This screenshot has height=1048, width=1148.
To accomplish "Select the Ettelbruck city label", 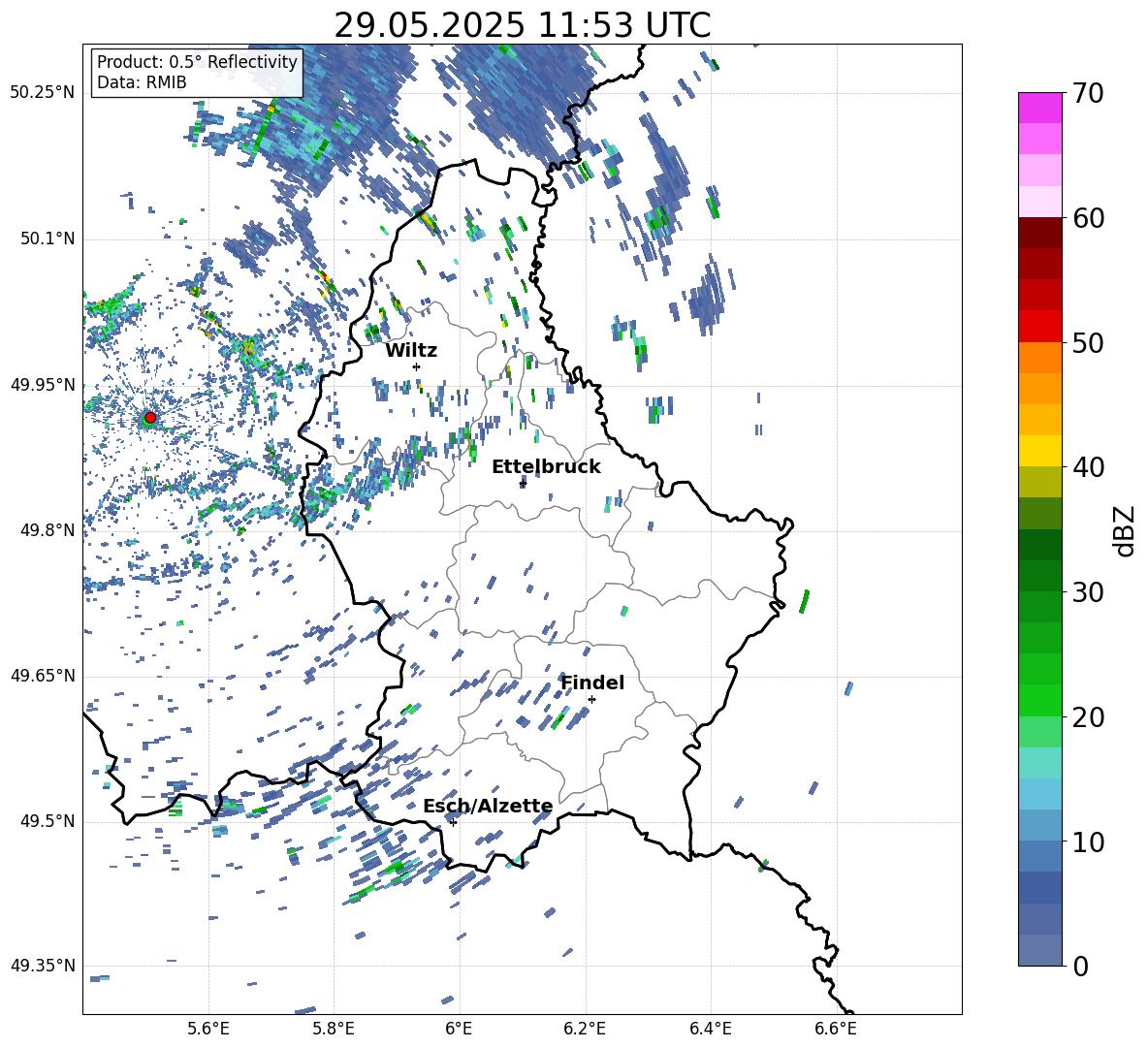I will click(x=546, y=467).
